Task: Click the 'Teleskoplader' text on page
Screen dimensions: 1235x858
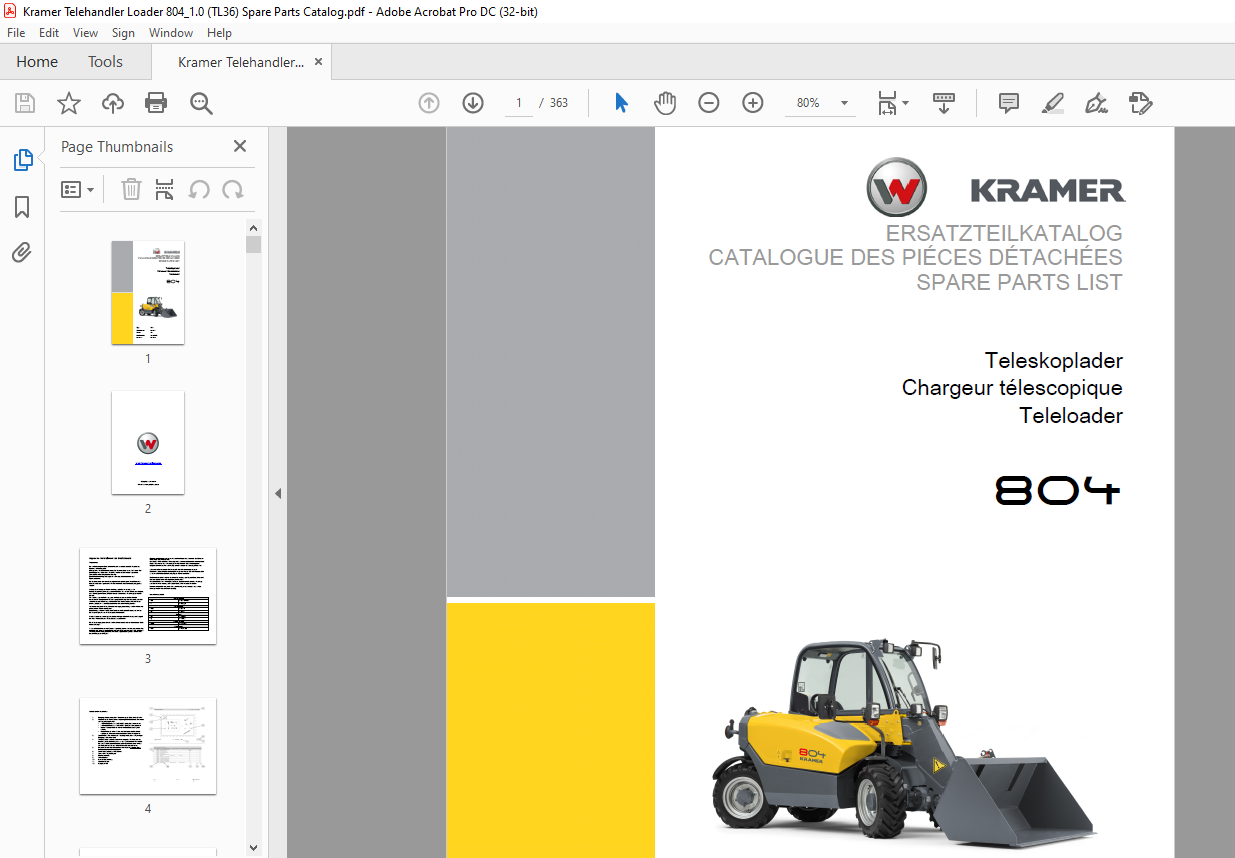Action: [x=1054, y=360]
